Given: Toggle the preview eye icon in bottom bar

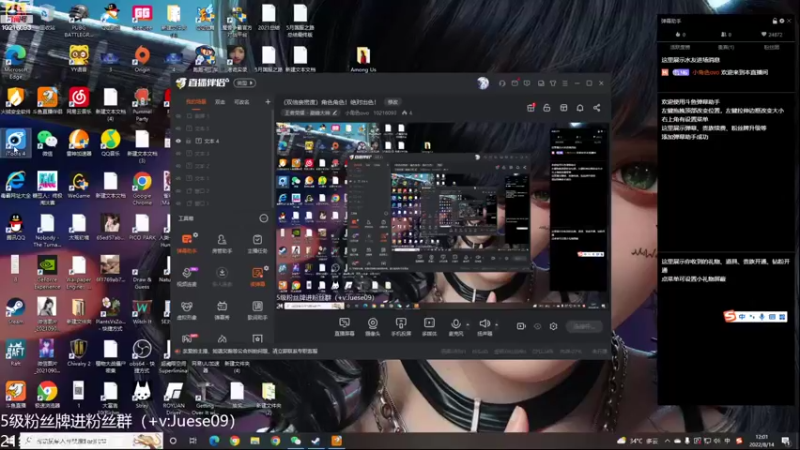Looking at the screenshot, I should 537,326.
